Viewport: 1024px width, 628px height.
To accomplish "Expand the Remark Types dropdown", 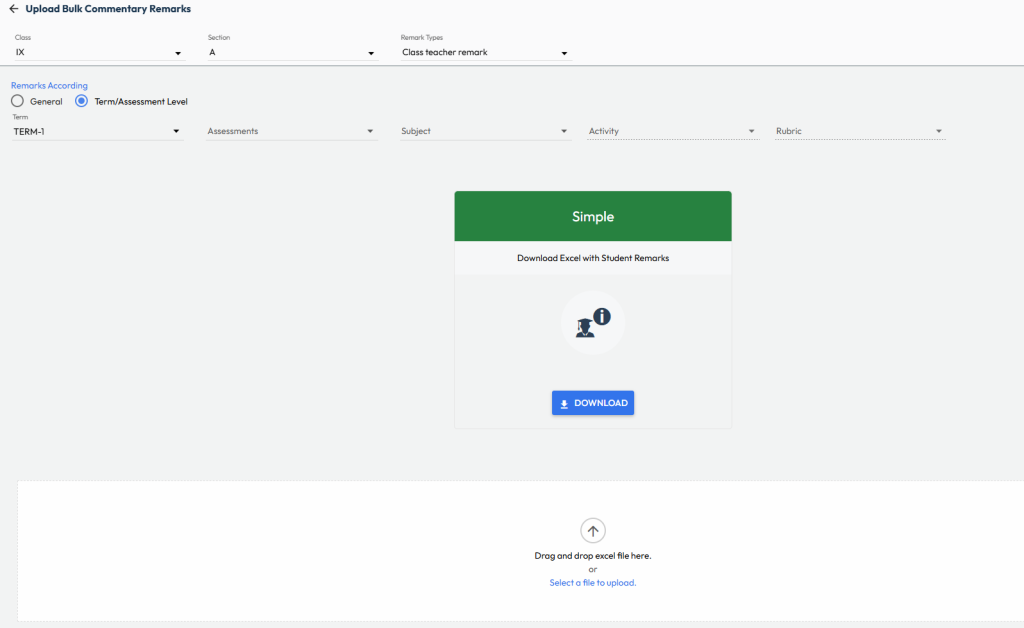I will 485,52.
